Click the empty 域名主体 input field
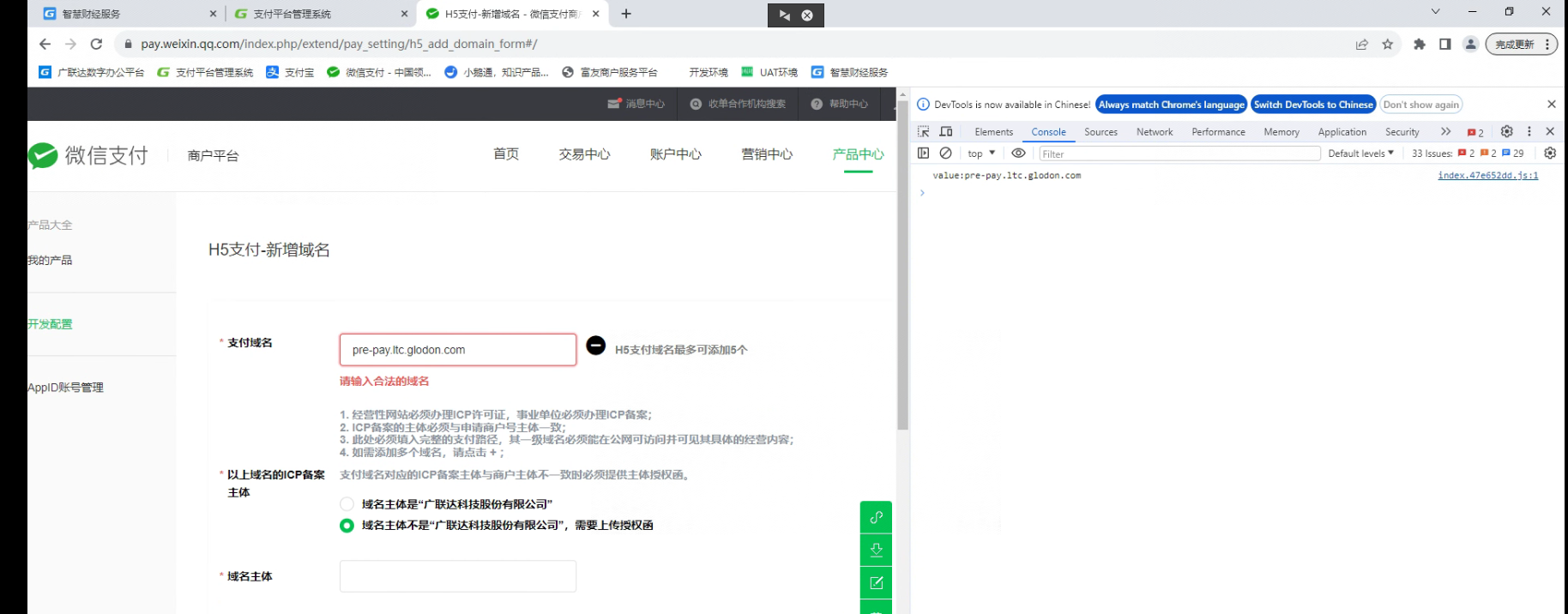The image size is (1568, 614). click(x=458, y=576)
